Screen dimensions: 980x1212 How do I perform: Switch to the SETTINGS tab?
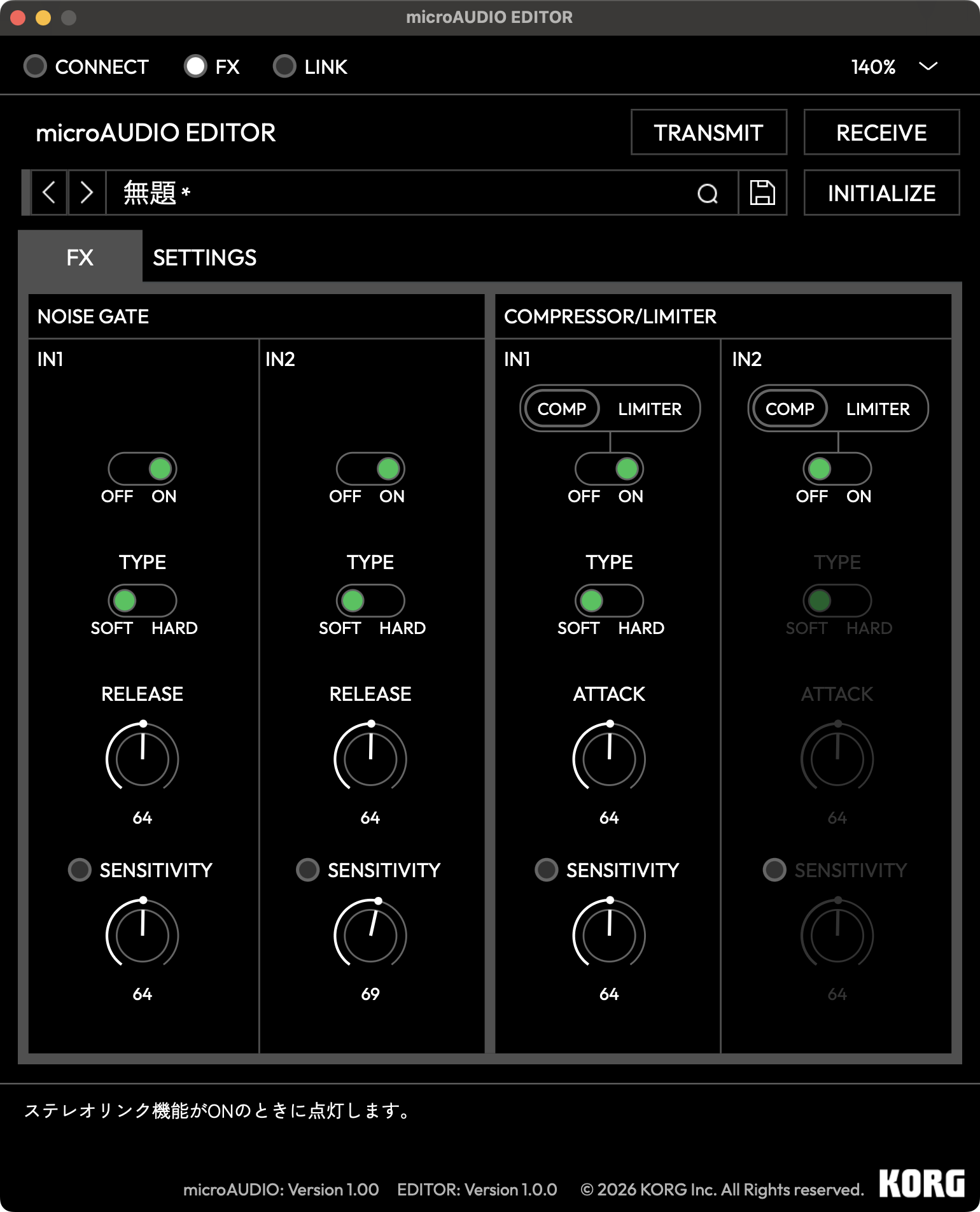[204, 258]
